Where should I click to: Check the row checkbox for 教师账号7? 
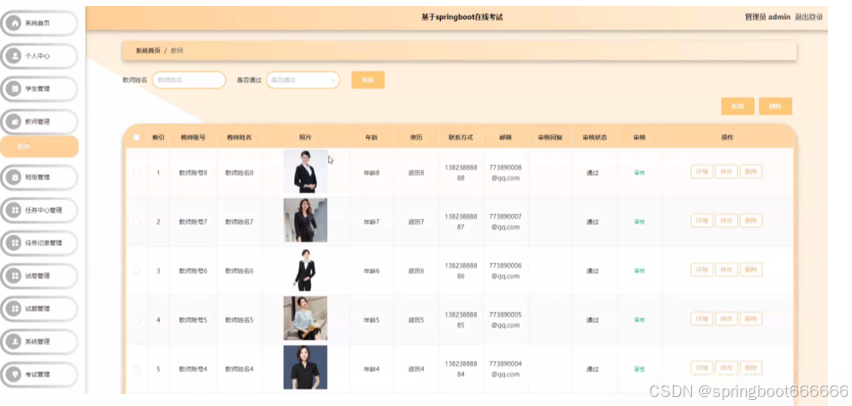[136, 222]
